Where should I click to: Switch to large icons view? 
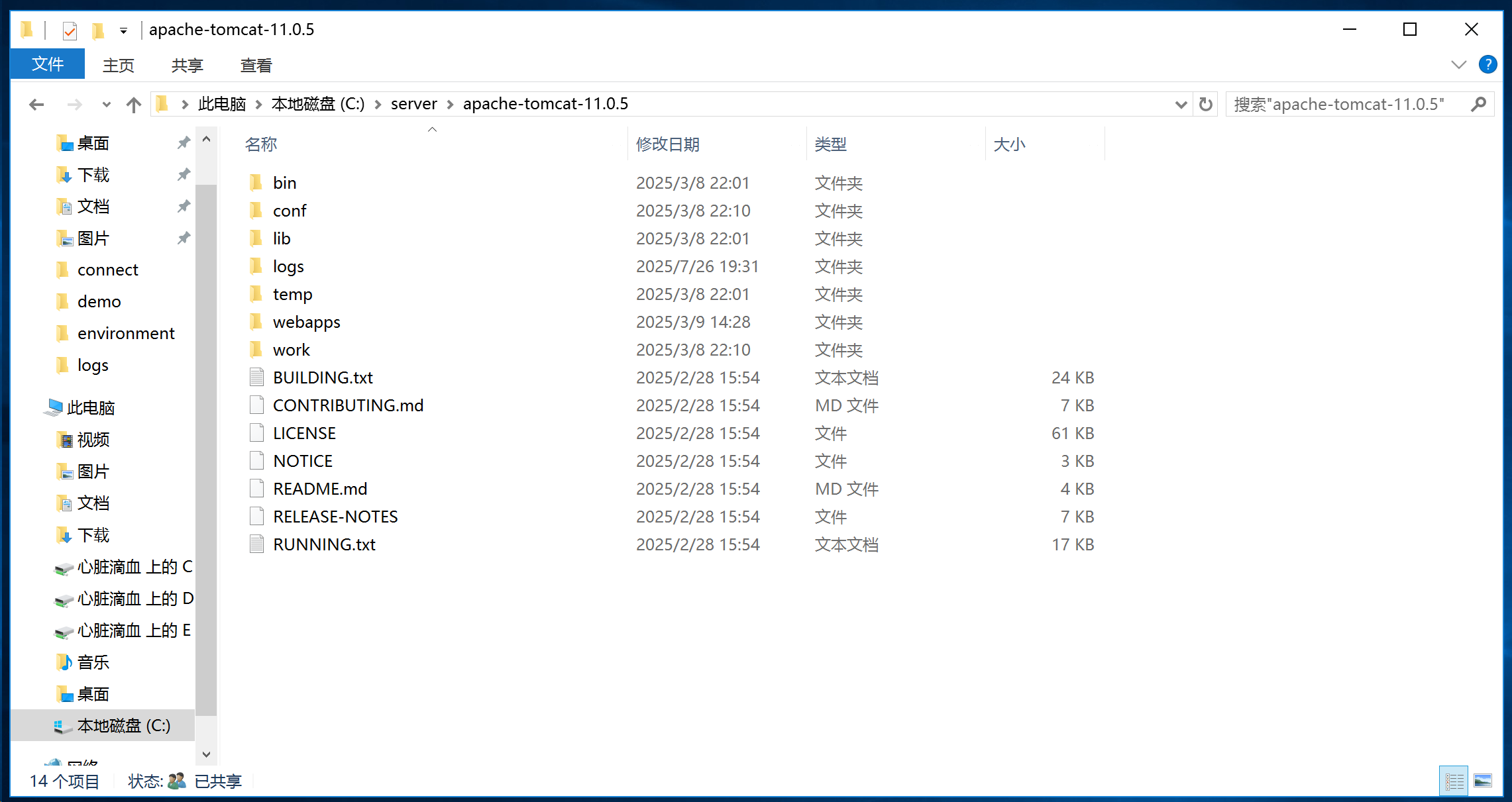pos(1483,781)
